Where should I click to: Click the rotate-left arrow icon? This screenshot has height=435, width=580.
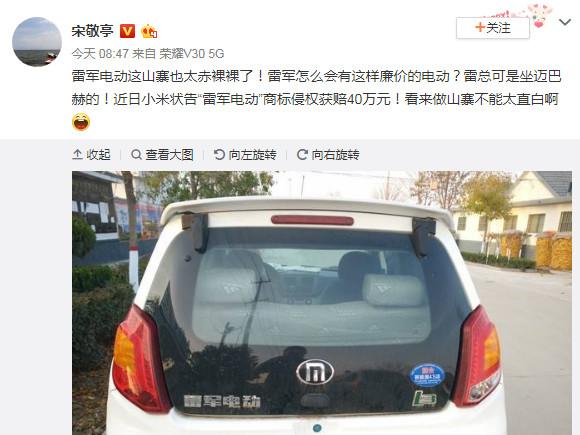click(219, 155)
